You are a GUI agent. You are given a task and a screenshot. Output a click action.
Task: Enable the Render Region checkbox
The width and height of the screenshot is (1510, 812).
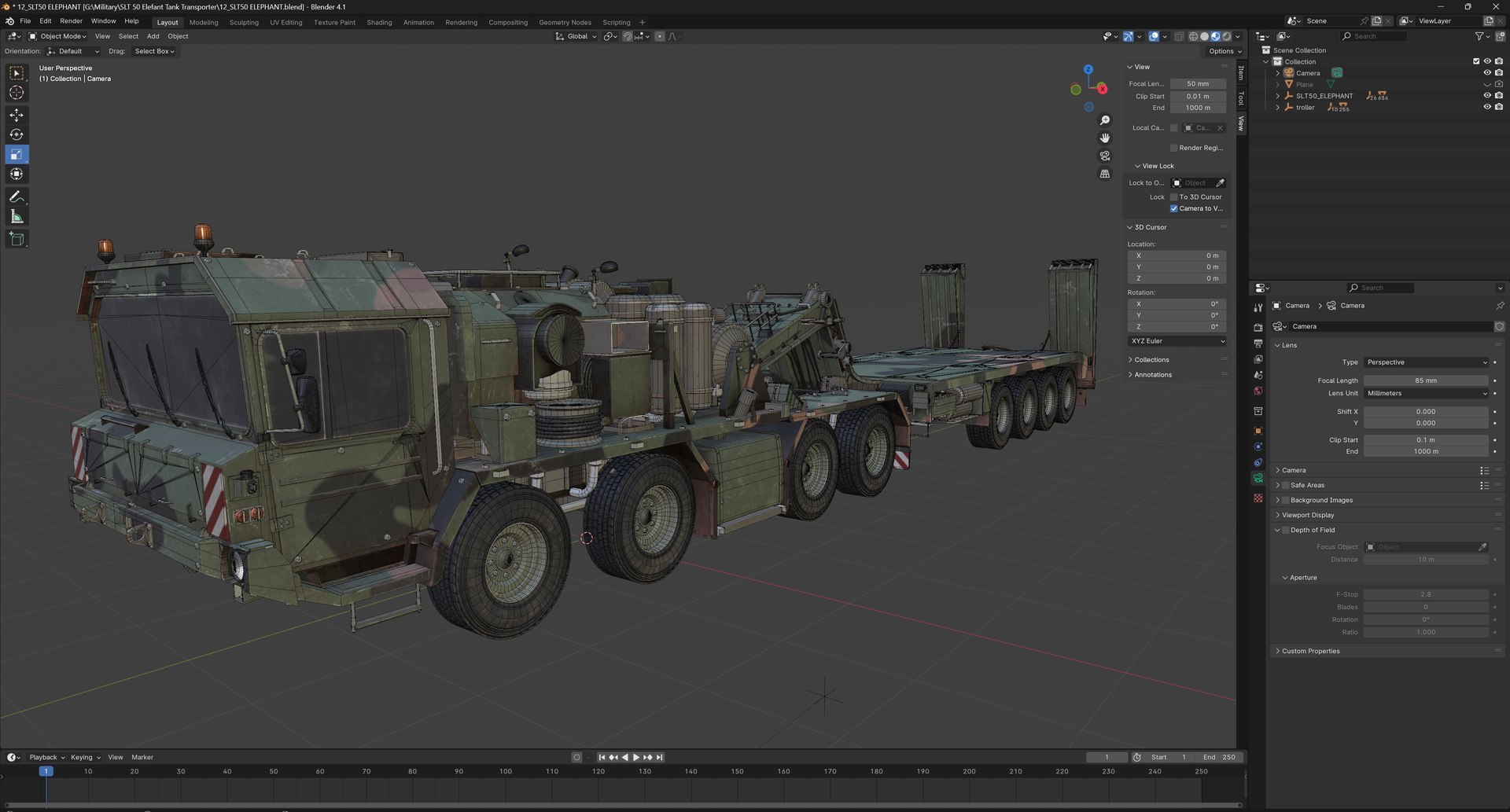pos(1174,148)
